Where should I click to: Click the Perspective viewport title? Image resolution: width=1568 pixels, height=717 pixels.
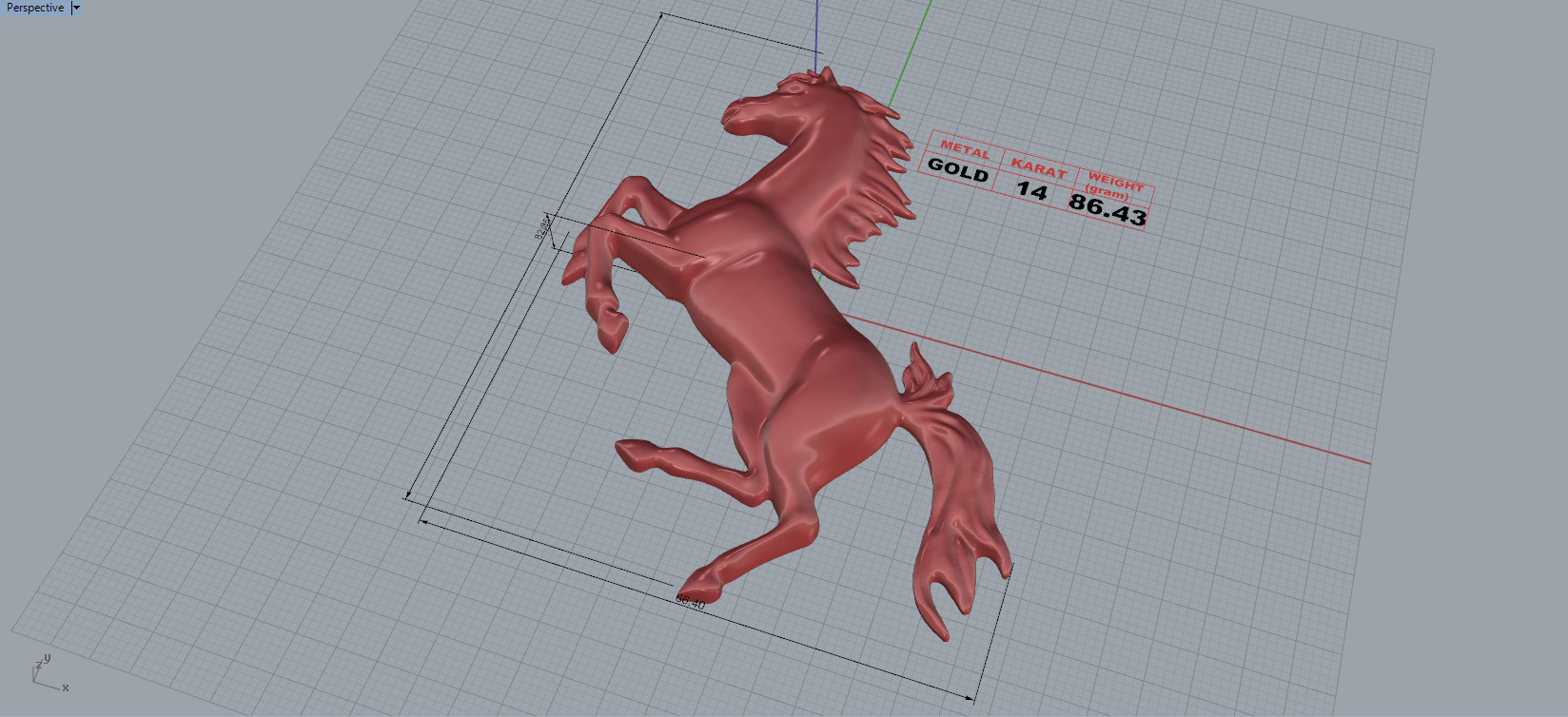click(35, 8)
